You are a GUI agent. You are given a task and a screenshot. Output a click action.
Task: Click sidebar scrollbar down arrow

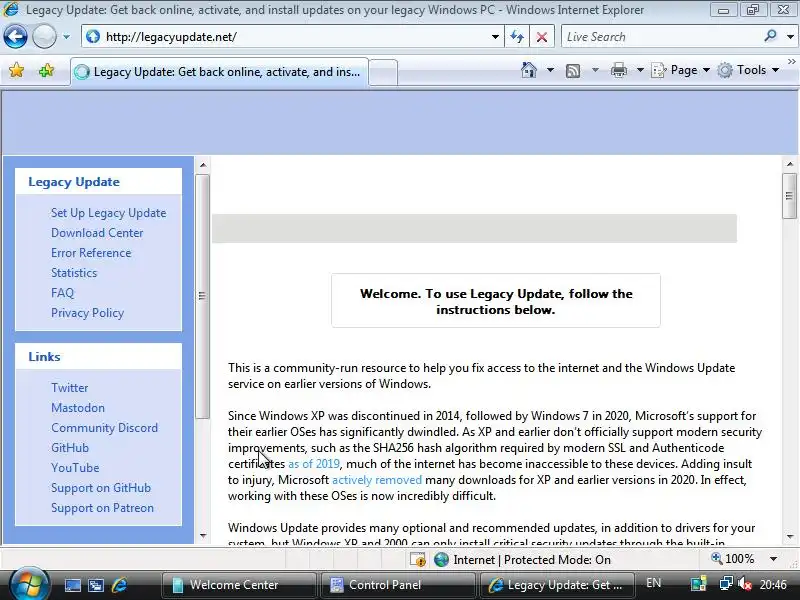point(203,536)
